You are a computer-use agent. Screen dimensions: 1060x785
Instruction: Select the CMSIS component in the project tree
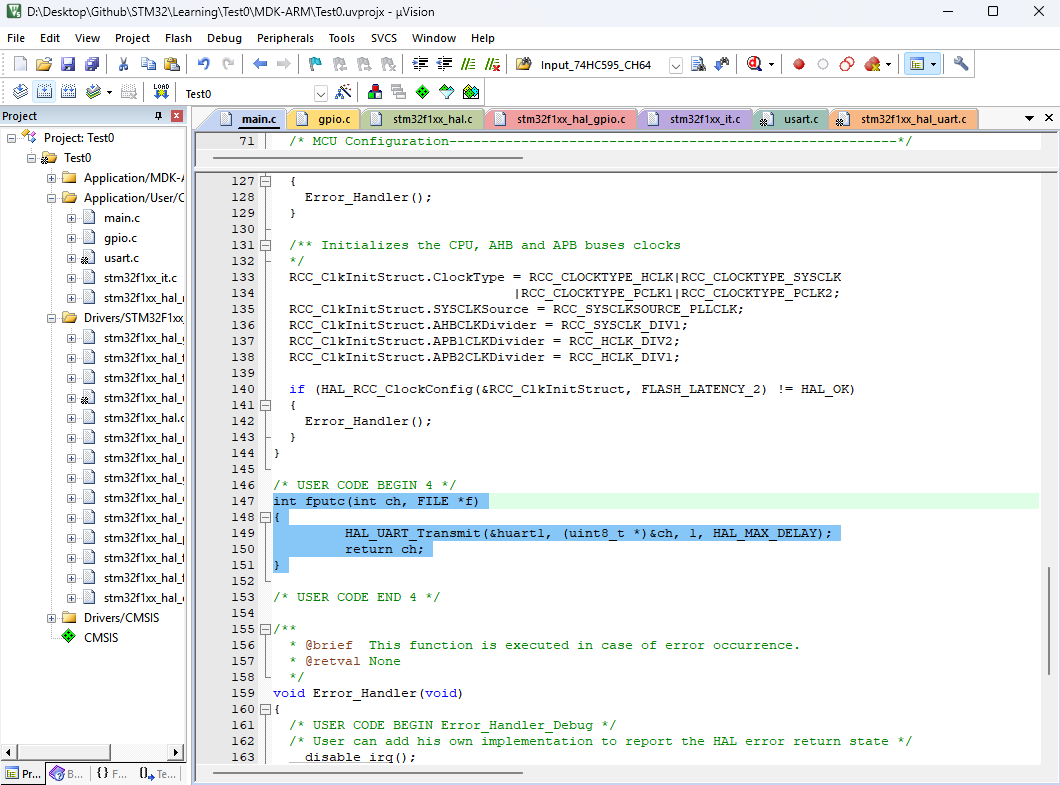[x=101, y=638]
